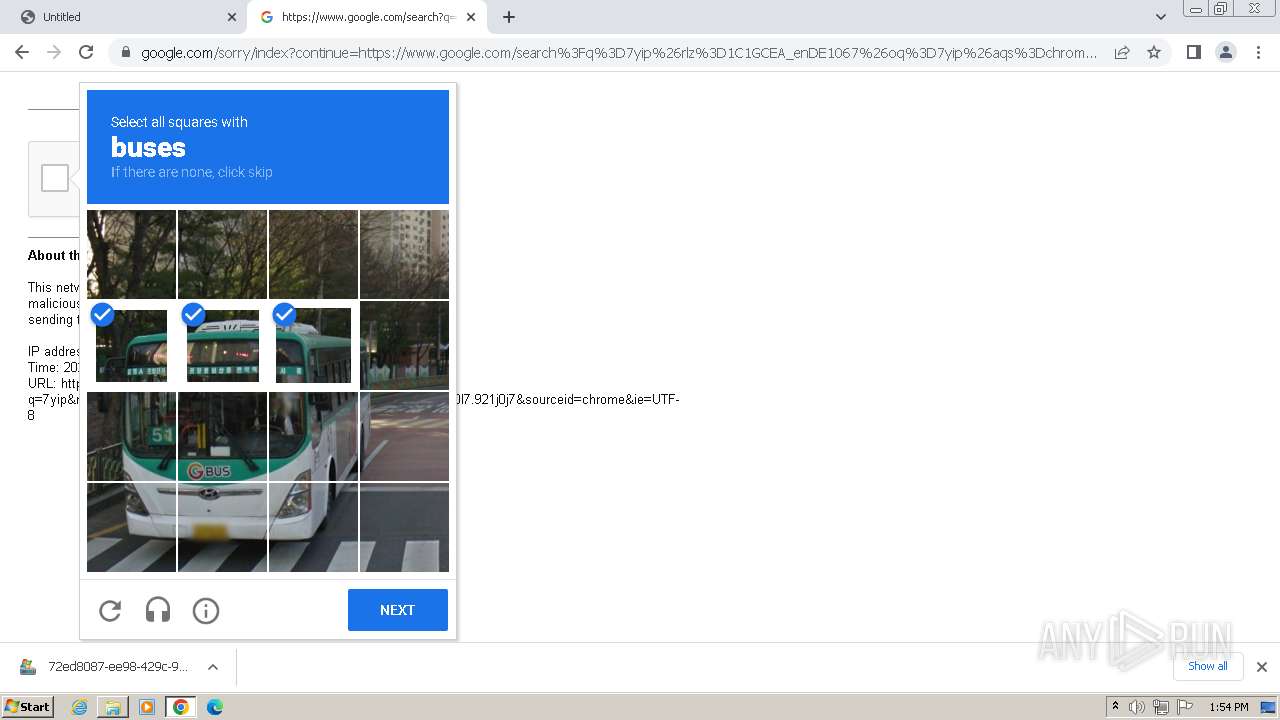Show all downloads
This screenshot has height=720, width=1280.
(1208, 666)
